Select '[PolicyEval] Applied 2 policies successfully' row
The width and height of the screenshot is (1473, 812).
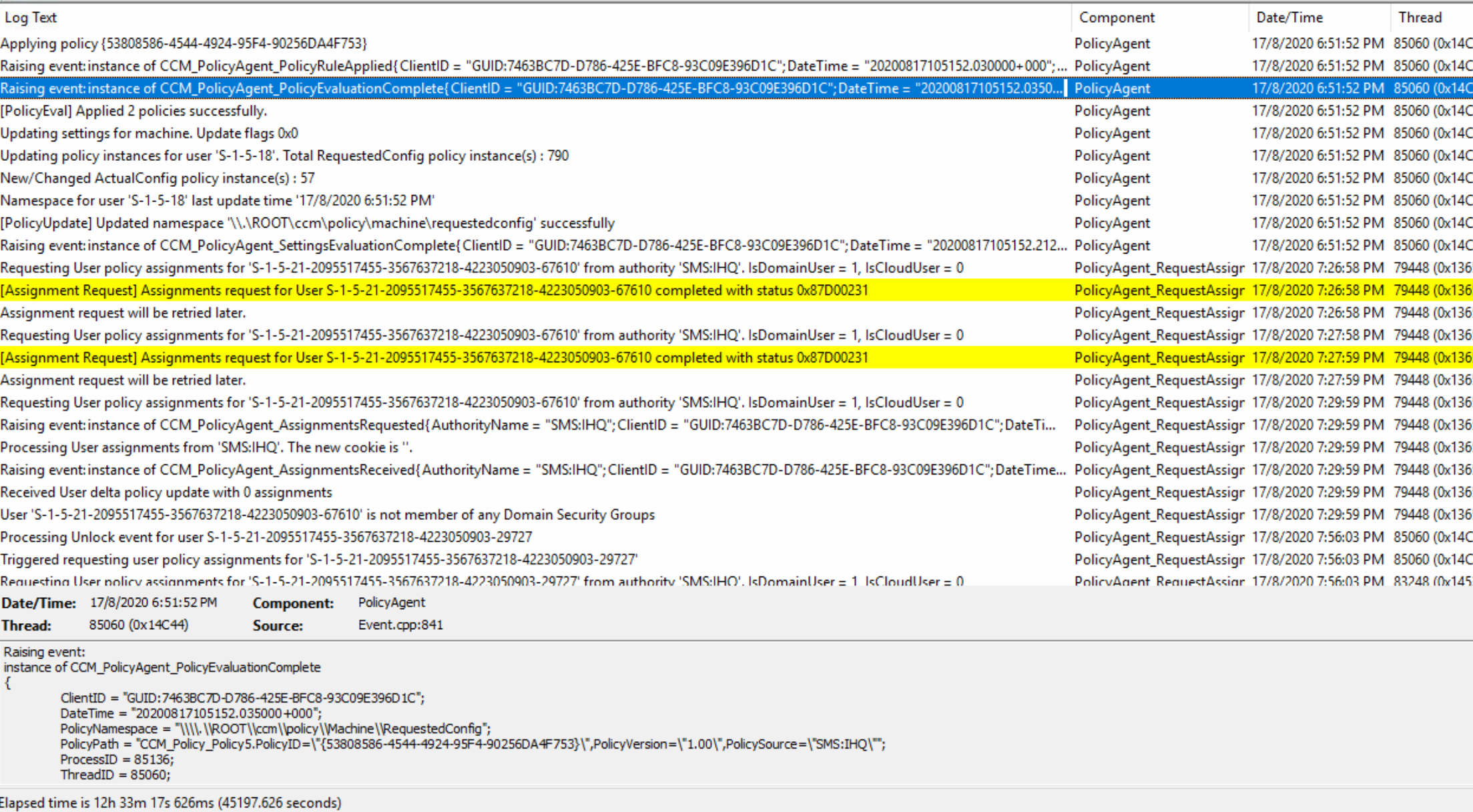(x=133, y=111)
